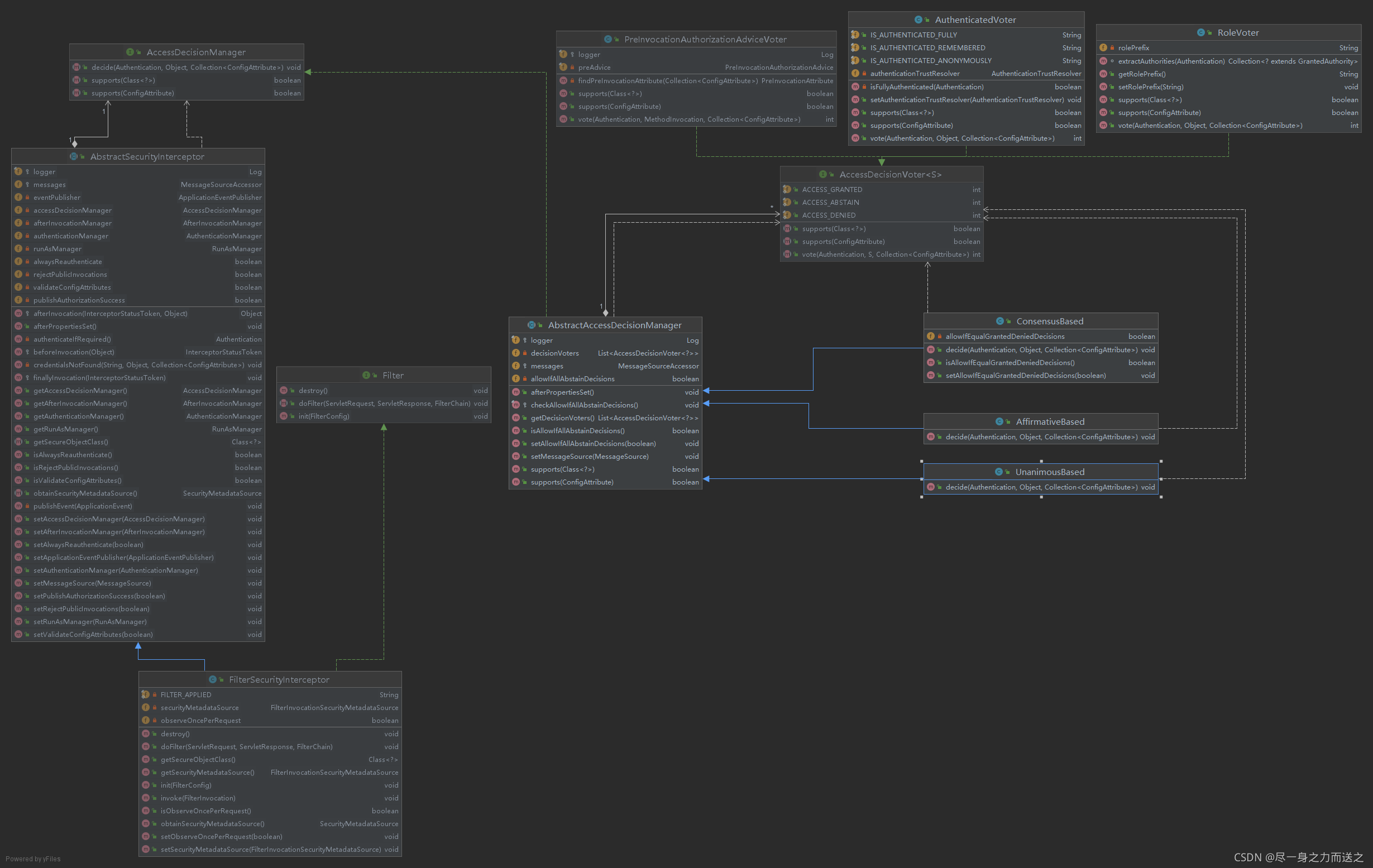Click extractAuthorities(Authentication) method row
Viewport: 1373px width, 868px height.
[1229, 61]
